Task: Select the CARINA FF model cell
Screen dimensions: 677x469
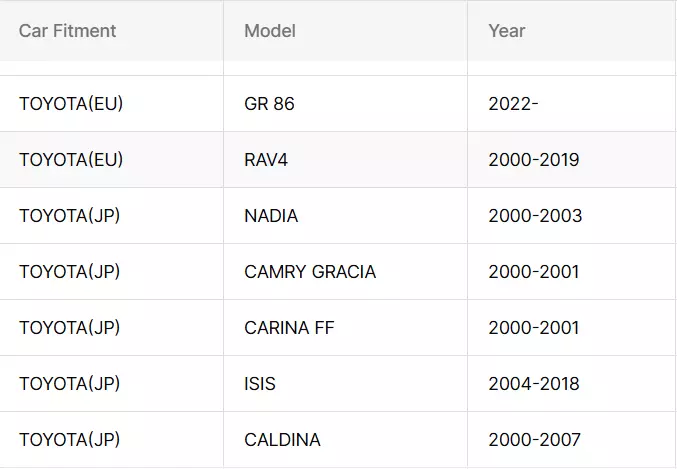Action: [x=345, y=328]
